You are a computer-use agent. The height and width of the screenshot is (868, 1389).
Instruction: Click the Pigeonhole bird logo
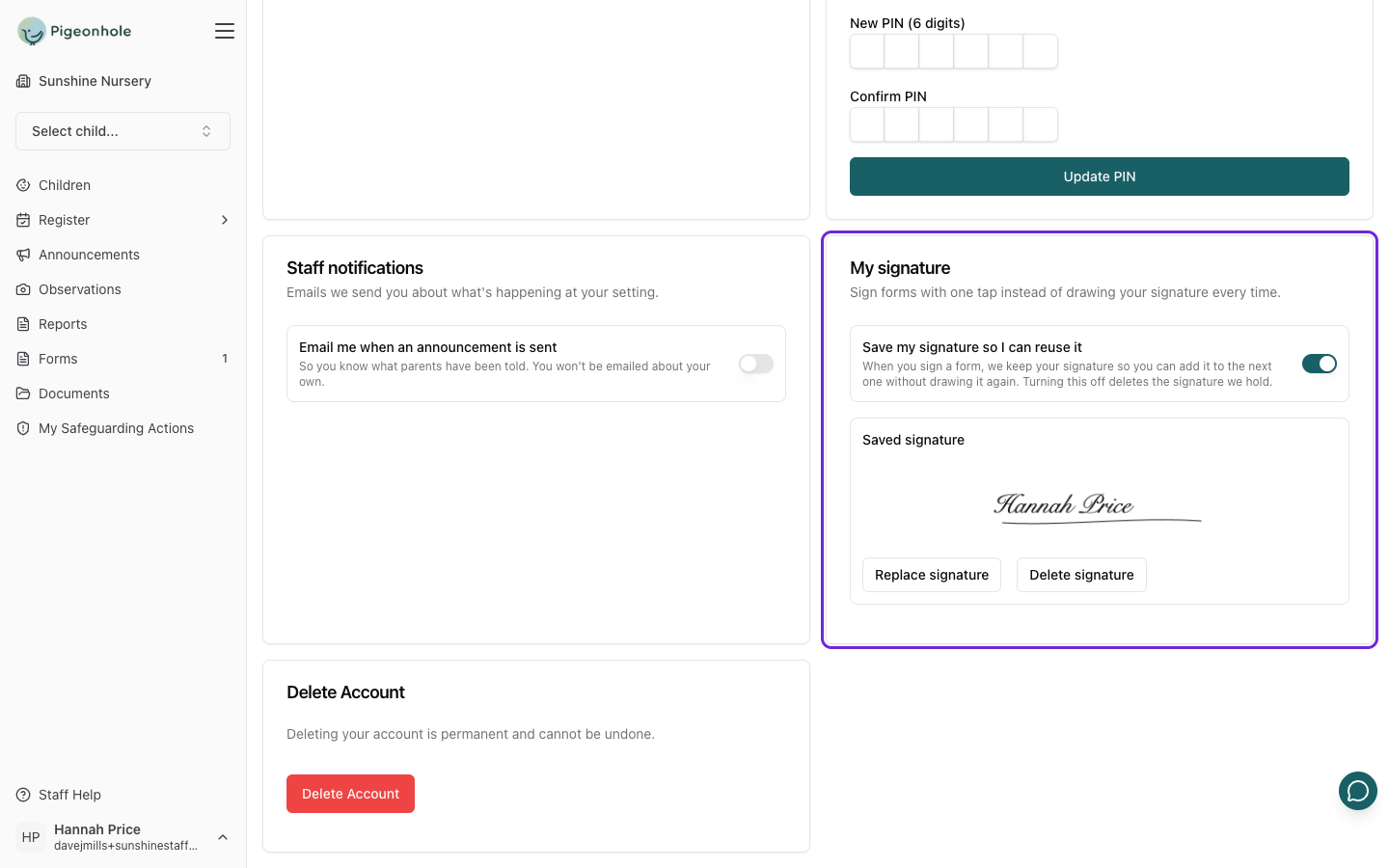point(32,31)
